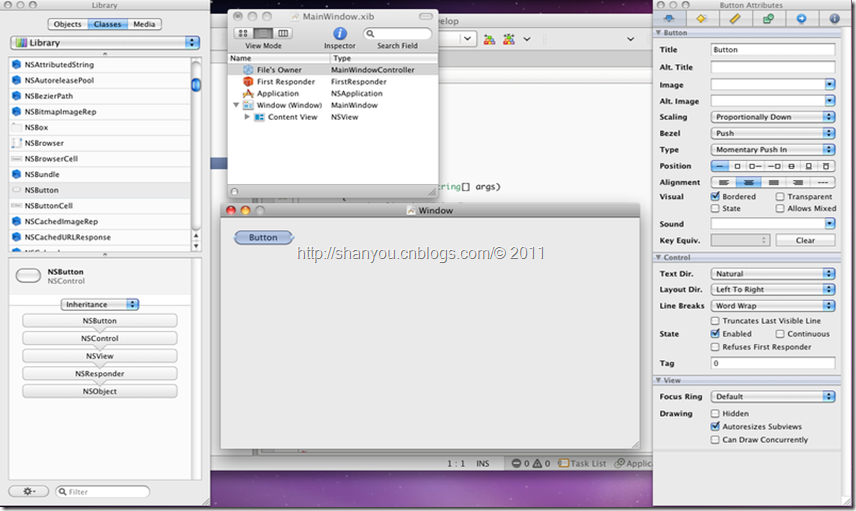Screen dimensions: 856x511
Task: Expand the Content View tree item
Action: pos(247,117)
